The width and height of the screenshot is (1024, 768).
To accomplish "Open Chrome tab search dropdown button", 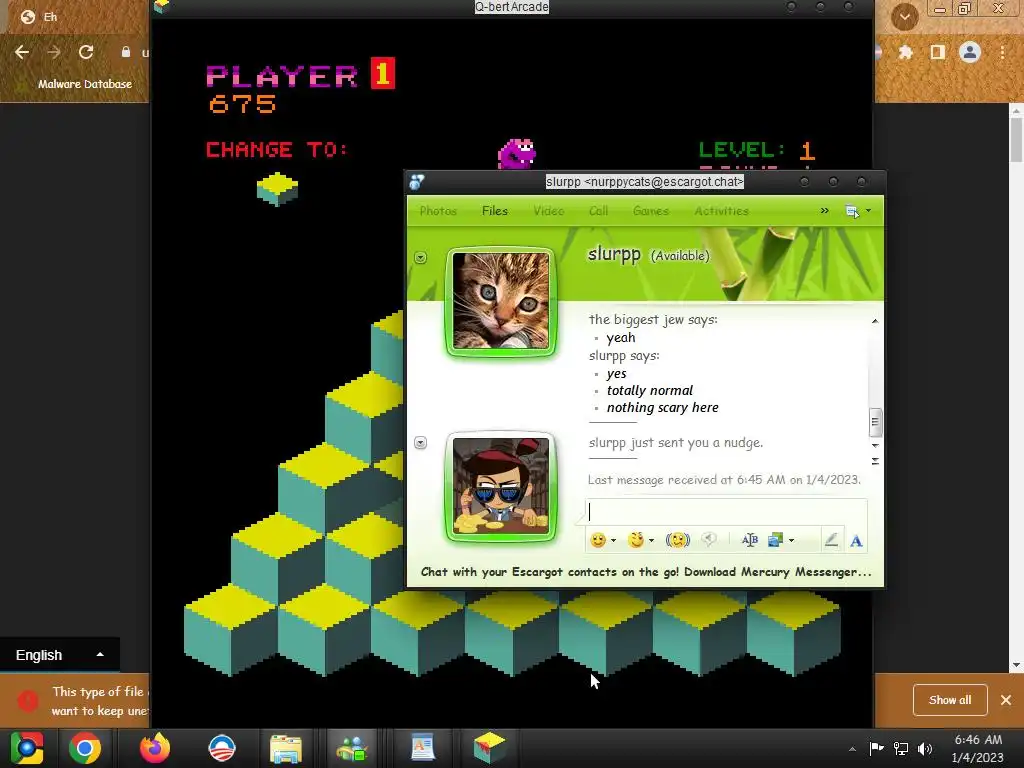I will (904, 17).
